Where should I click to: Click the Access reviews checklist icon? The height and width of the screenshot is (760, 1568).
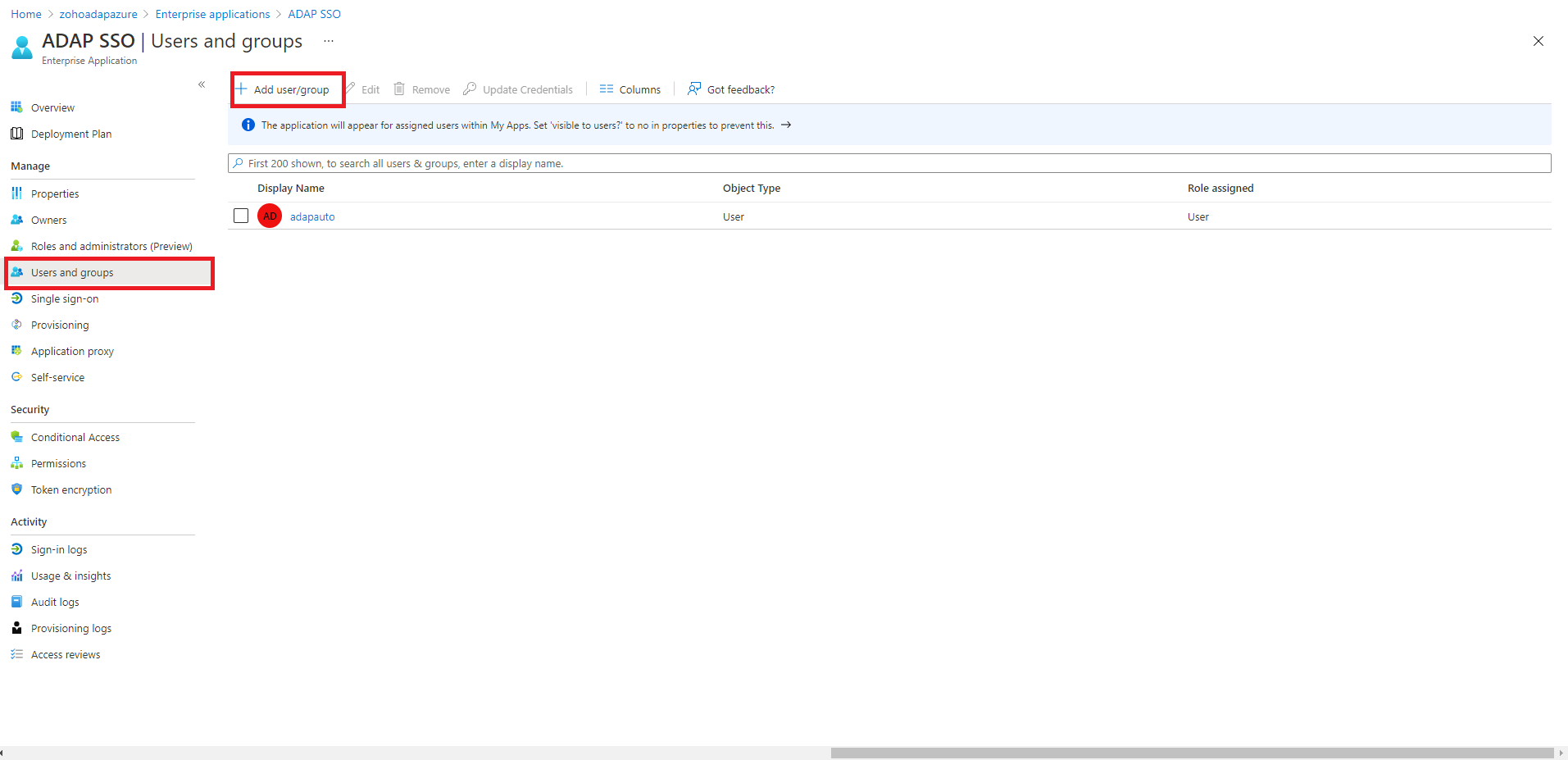(x=16, y=654)
